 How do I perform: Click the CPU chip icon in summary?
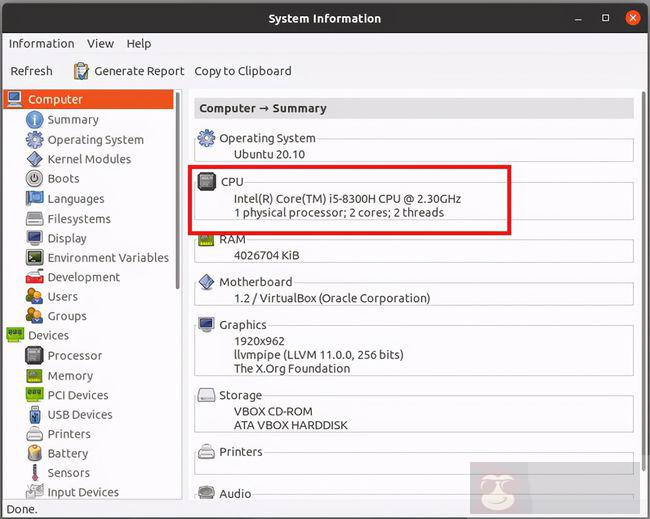pos(206,181)
